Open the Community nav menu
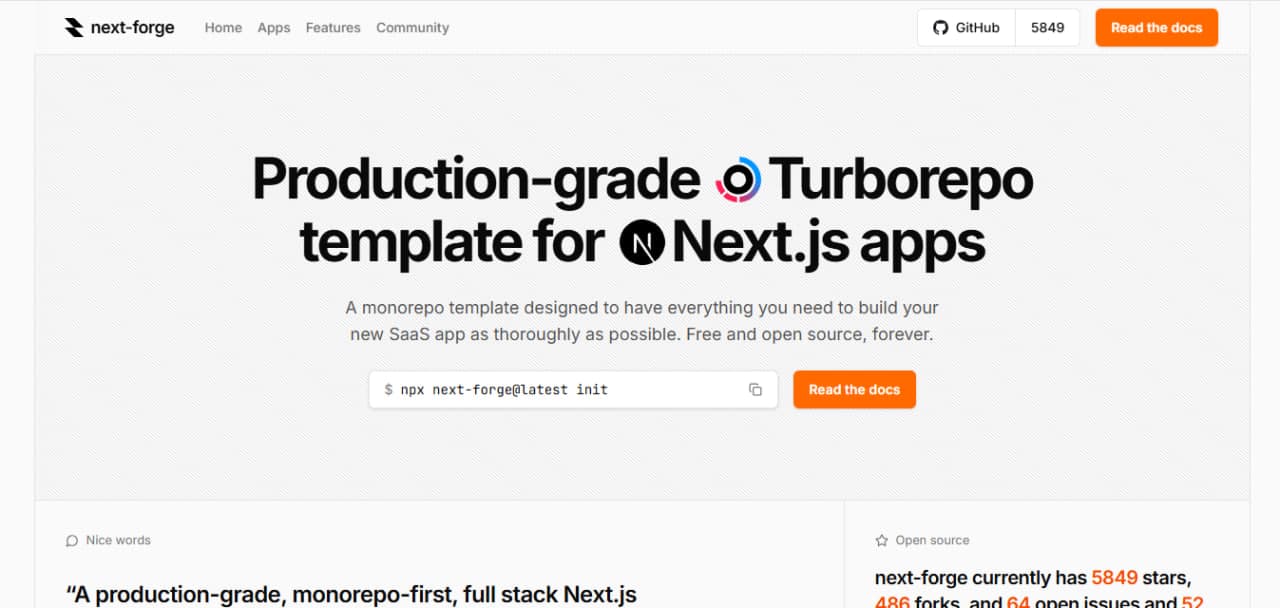 (412, 28)
